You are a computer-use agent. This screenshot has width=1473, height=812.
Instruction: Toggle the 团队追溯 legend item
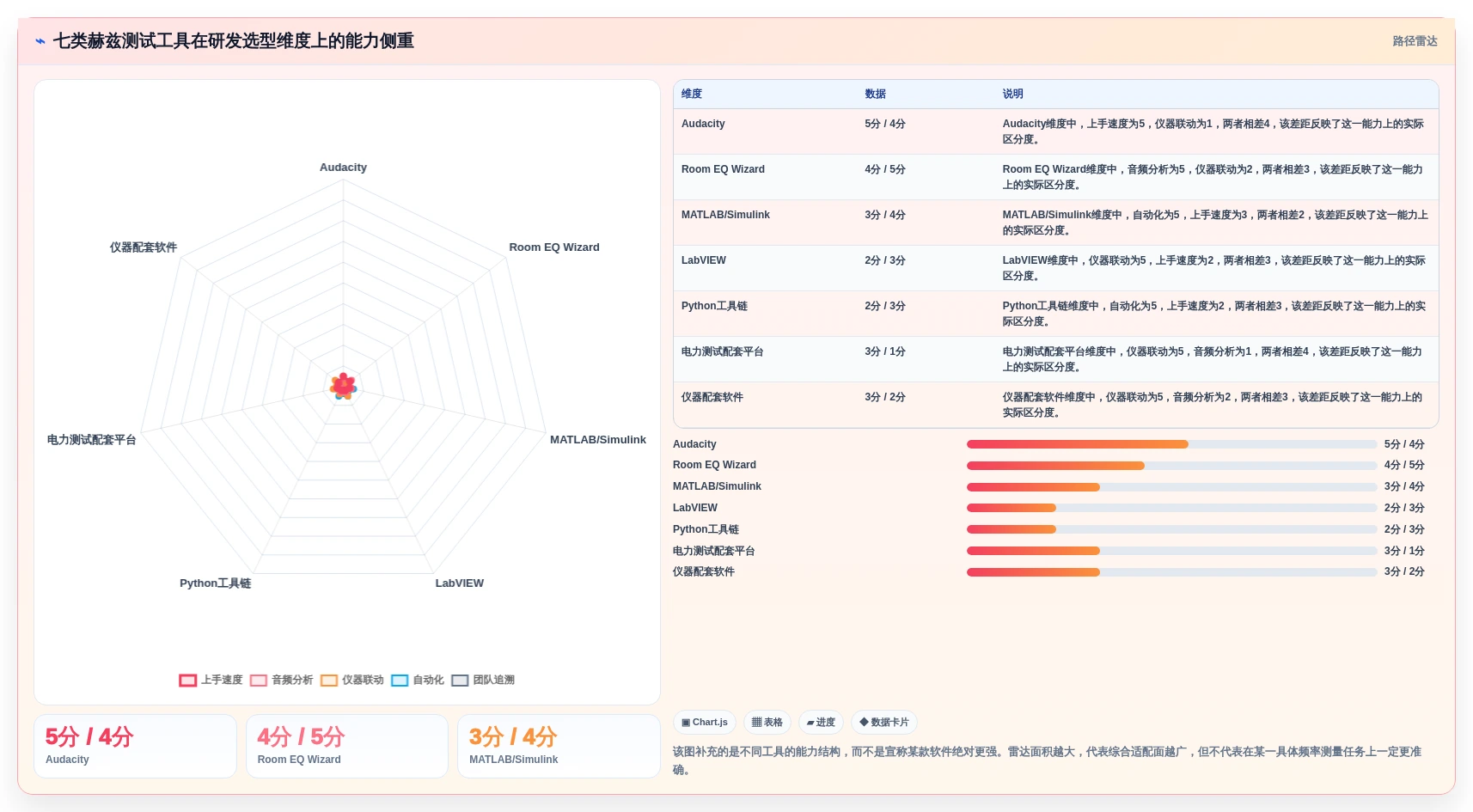[x=483, y=681]
